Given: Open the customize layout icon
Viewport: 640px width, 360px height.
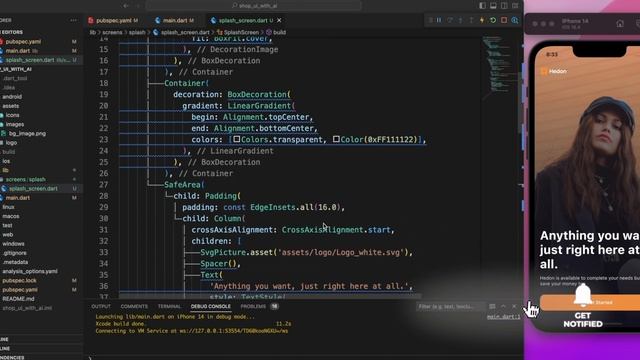Looking at the screenshot, I should tap(516, 6).
